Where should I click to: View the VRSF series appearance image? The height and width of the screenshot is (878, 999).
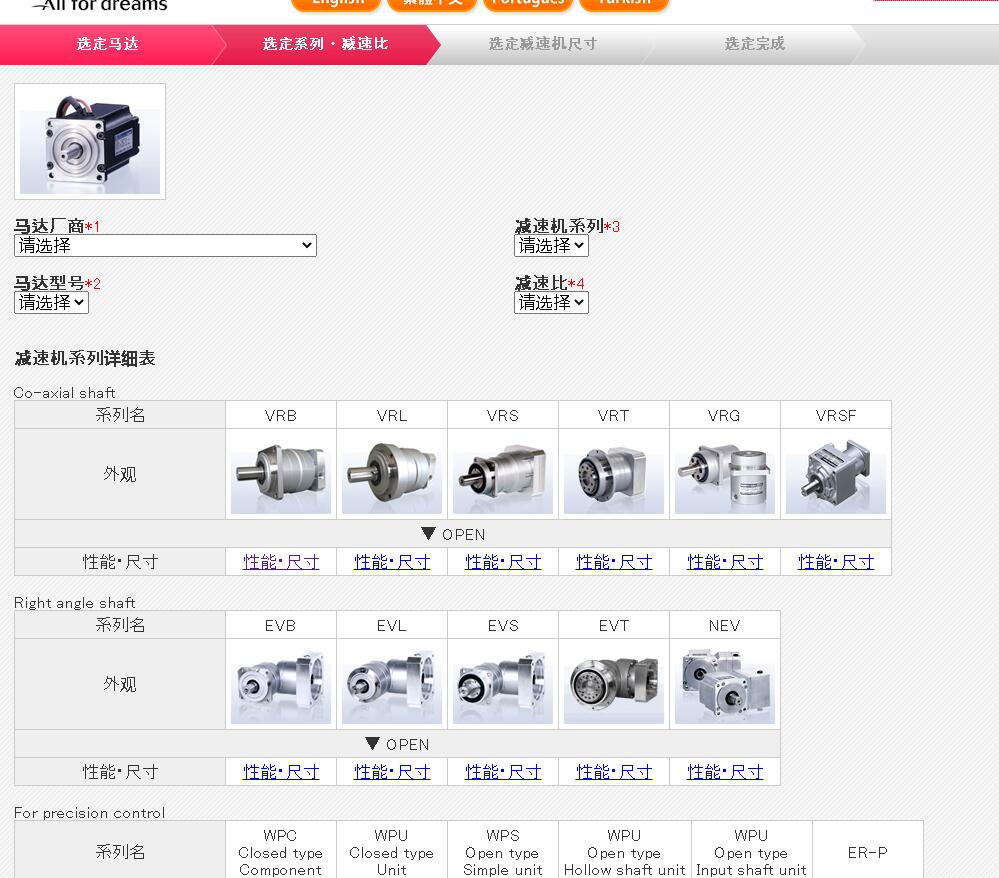(835, 473)
